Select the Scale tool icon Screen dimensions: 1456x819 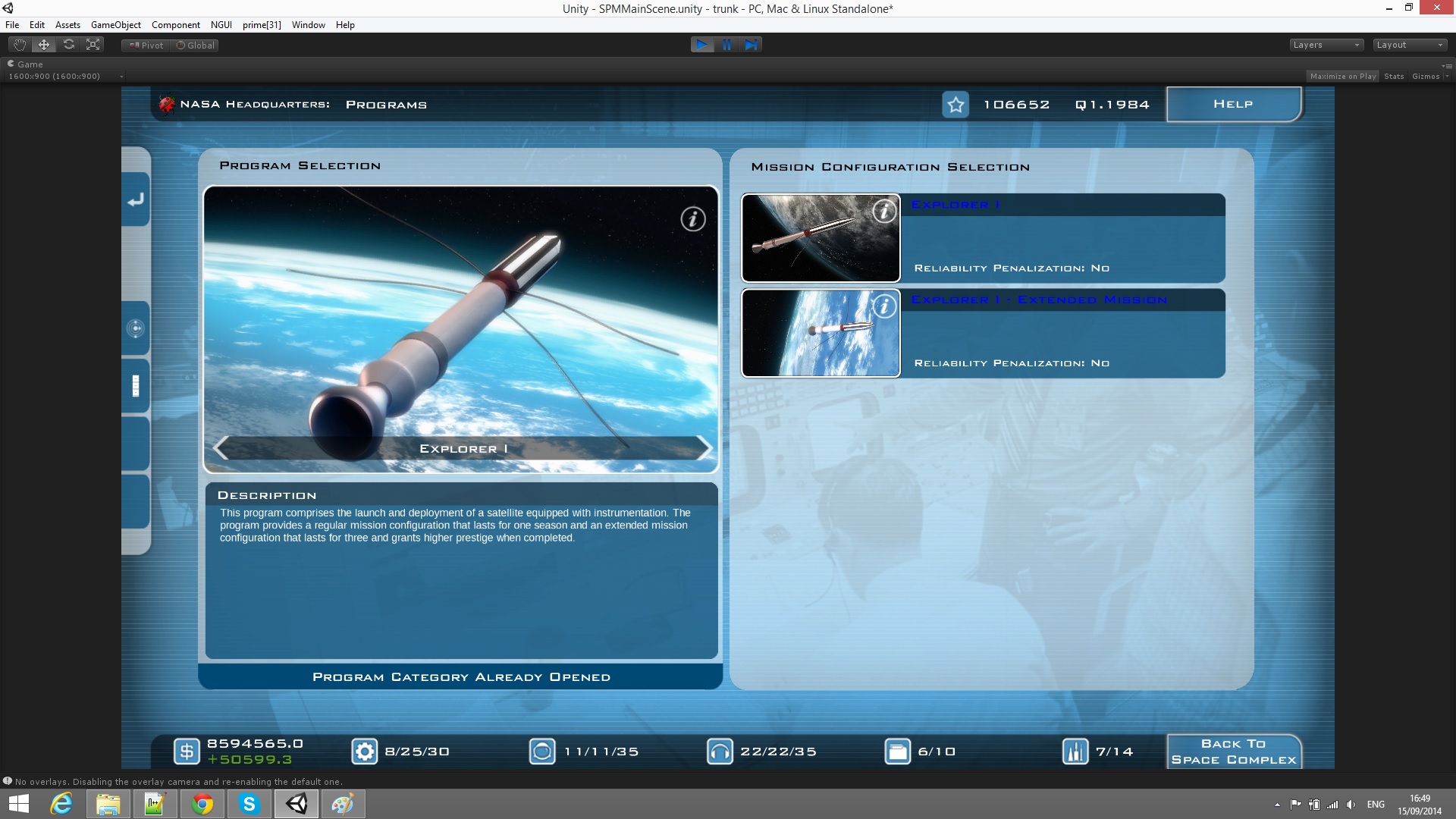pyautogui.click(x=93, y=45)
